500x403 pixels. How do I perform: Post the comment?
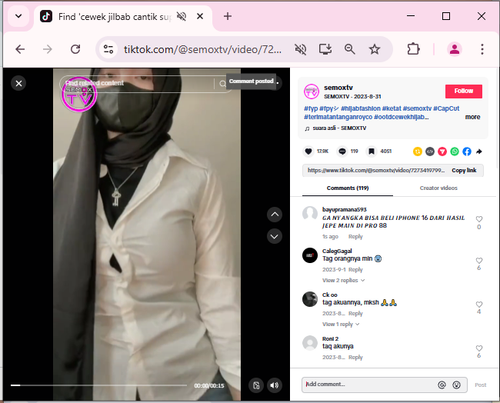coord(480,385)
